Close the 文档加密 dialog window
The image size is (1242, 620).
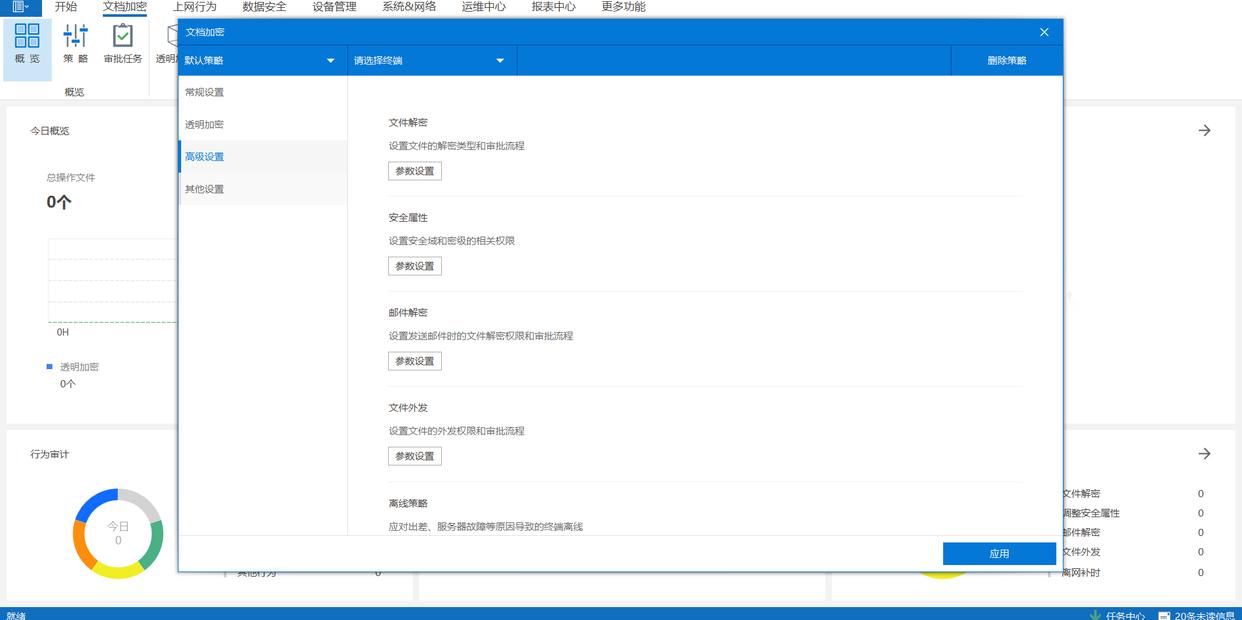(x=1044, y=32)
